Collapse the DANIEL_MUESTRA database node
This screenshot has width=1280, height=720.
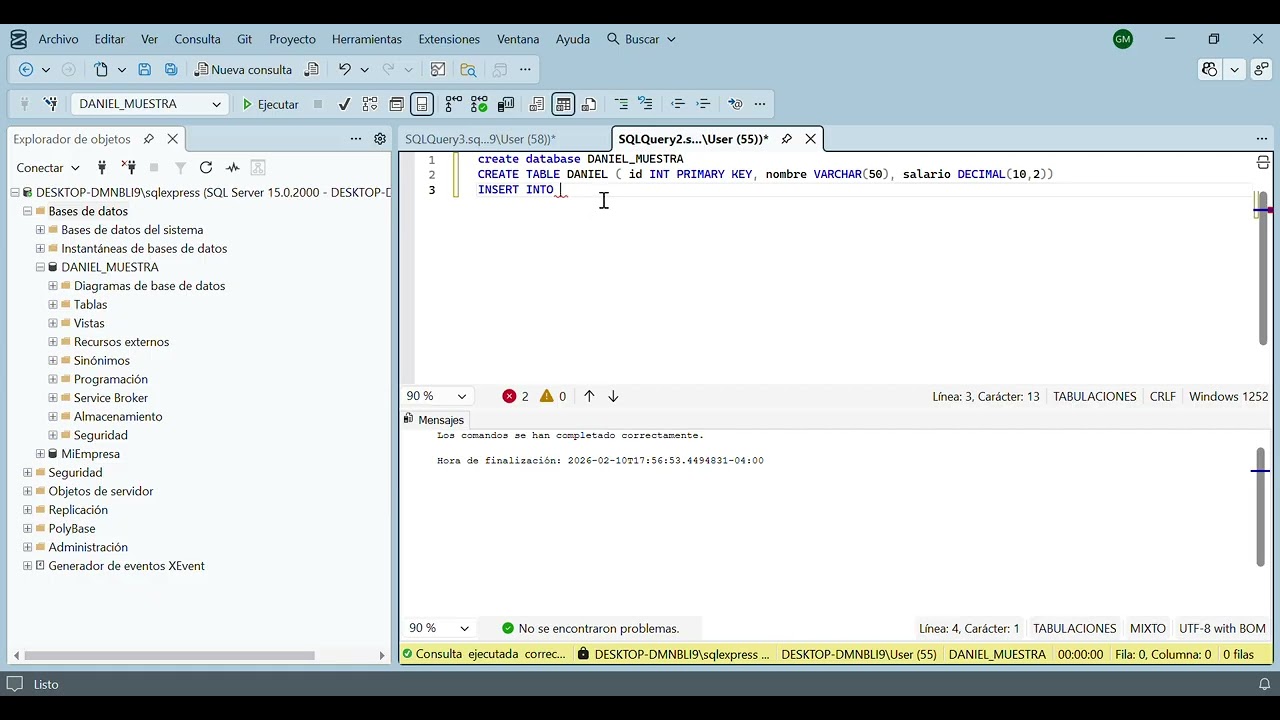[x=40, y=267]
